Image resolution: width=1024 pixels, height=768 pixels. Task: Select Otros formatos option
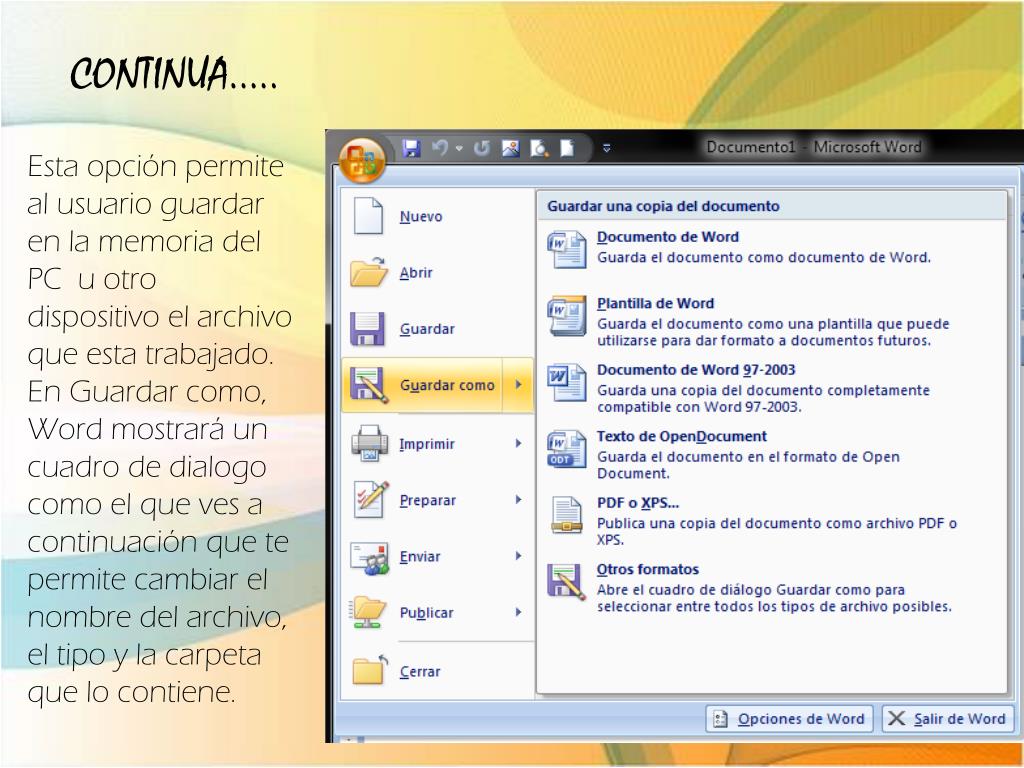tap(771, 588)
